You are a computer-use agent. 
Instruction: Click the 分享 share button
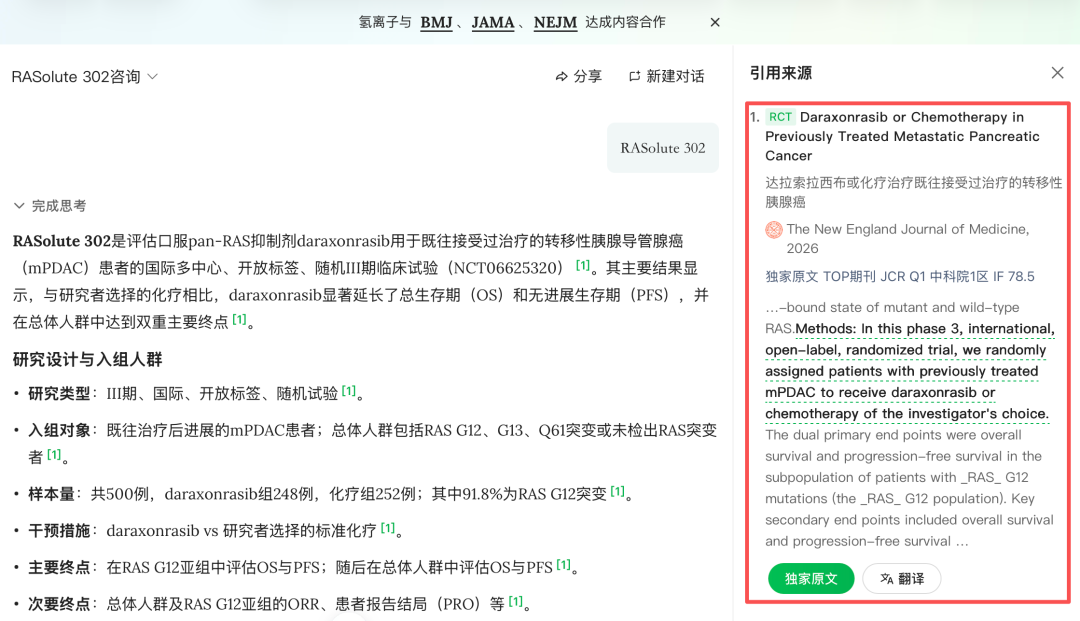tap(579, 76)
